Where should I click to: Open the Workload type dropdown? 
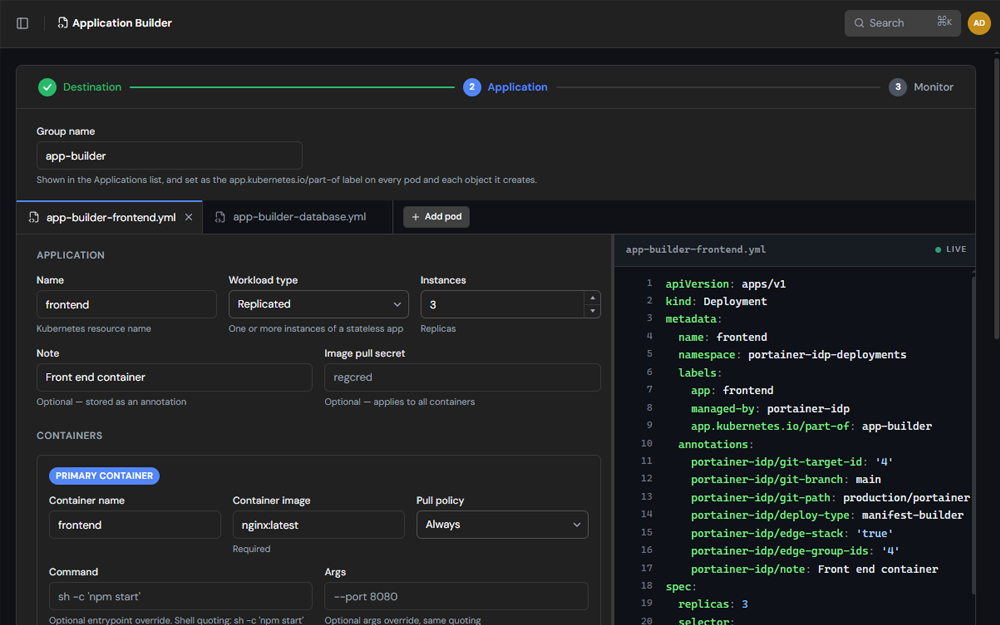click(318, 304)
